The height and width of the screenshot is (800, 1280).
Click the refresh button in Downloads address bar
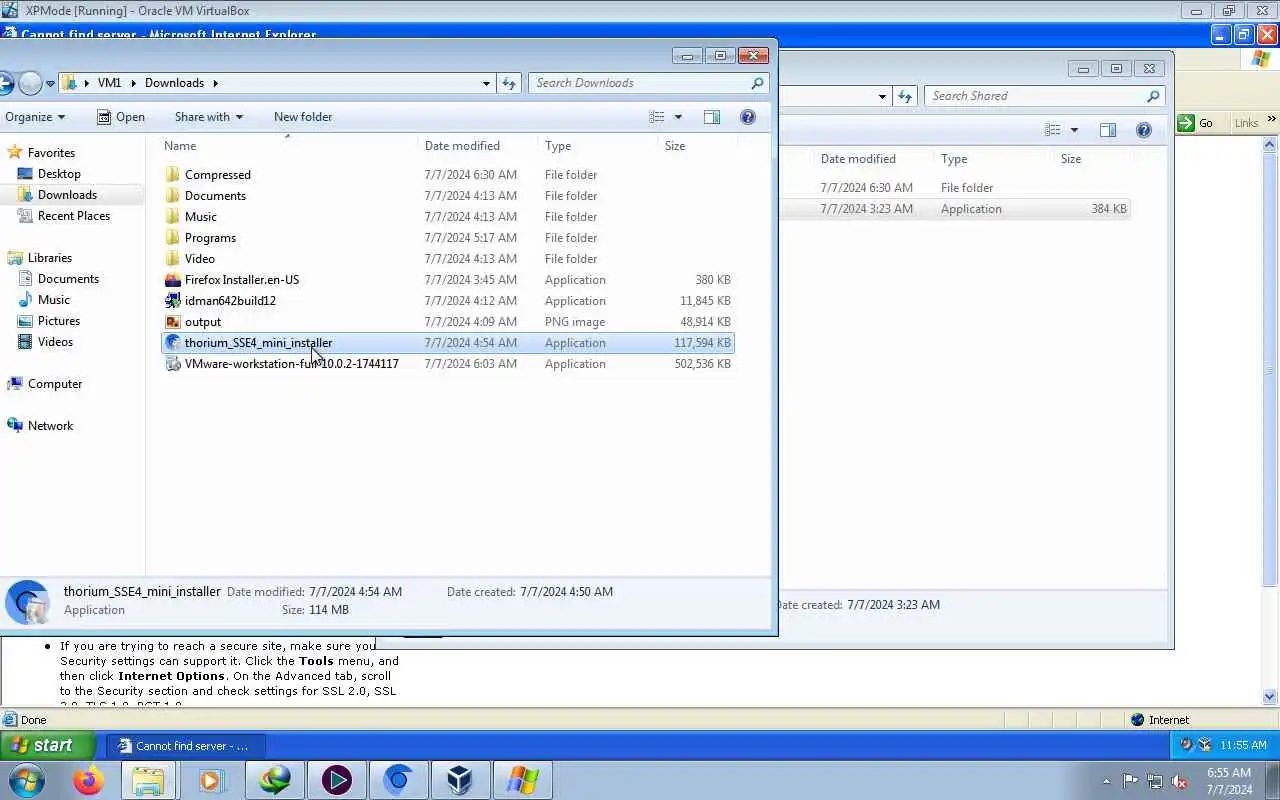point(509,83)
